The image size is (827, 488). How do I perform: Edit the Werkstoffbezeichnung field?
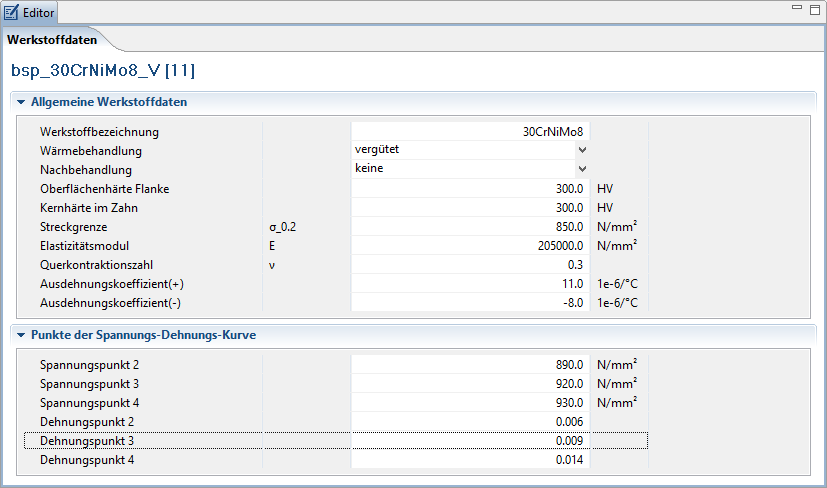tap(470, 131)
